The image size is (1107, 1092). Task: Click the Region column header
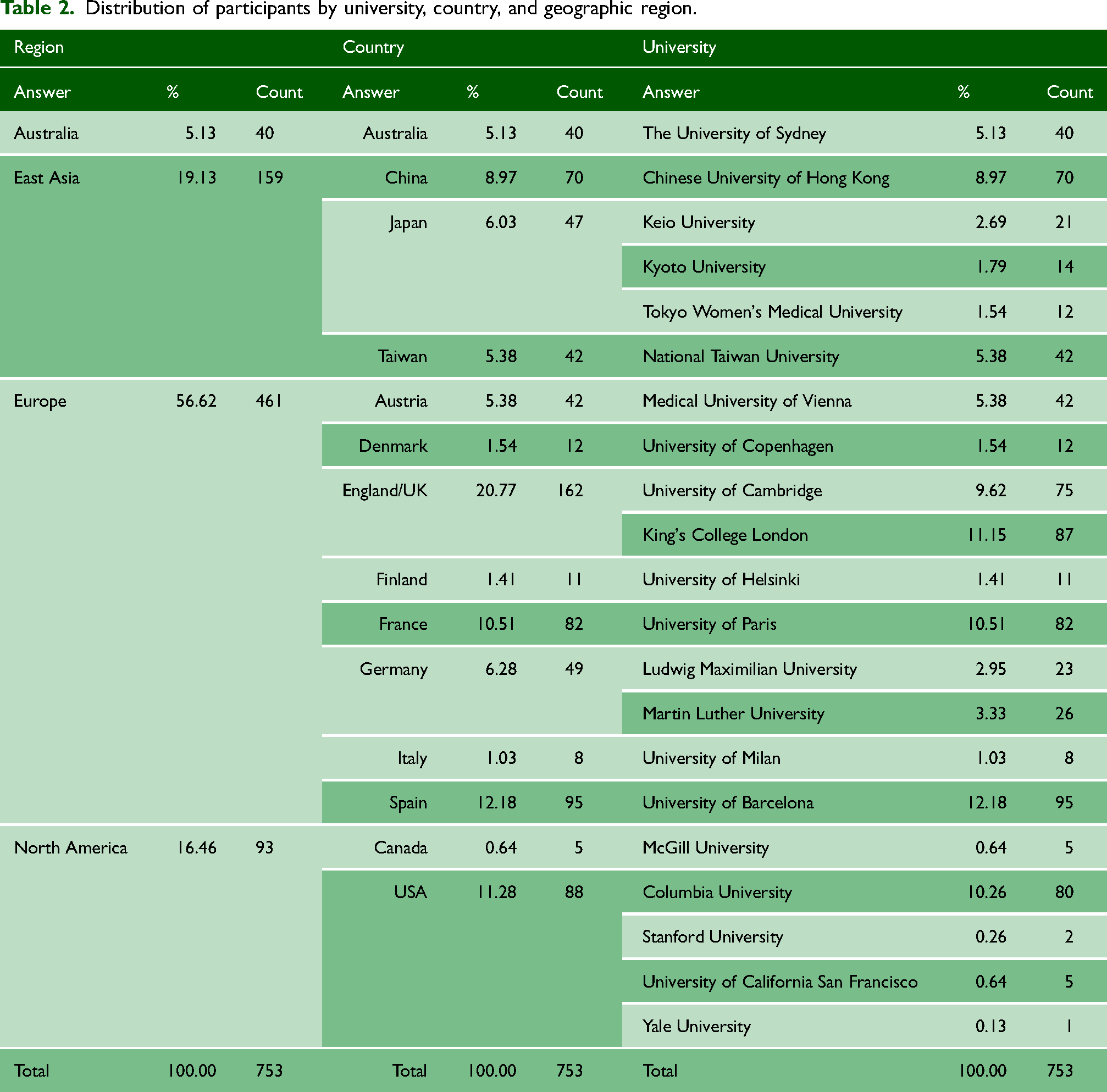[x=39, y=48]
